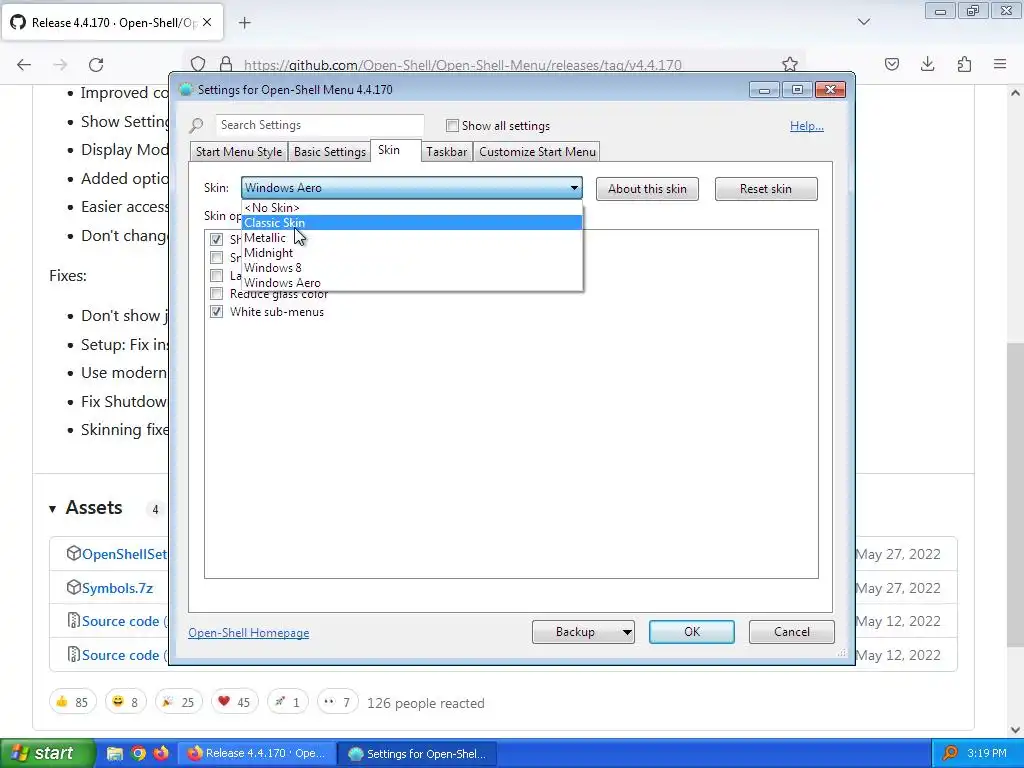Click the party popper reaction
1024x768 pixels.
[178, 702]
